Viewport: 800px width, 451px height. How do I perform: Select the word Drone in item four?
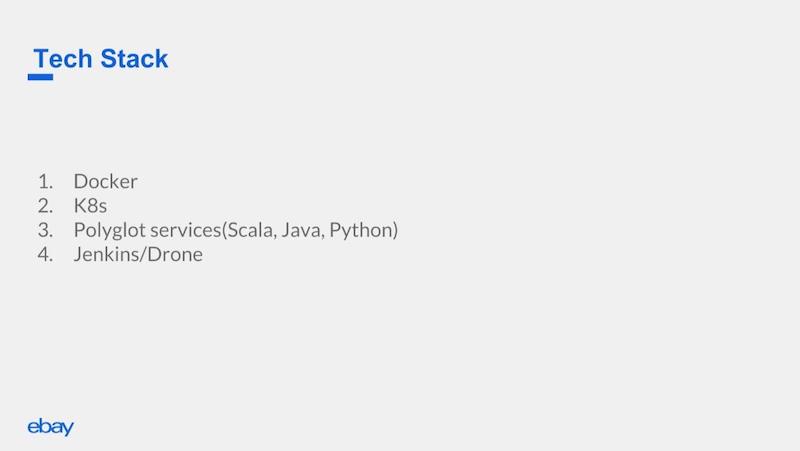point(171,254)
